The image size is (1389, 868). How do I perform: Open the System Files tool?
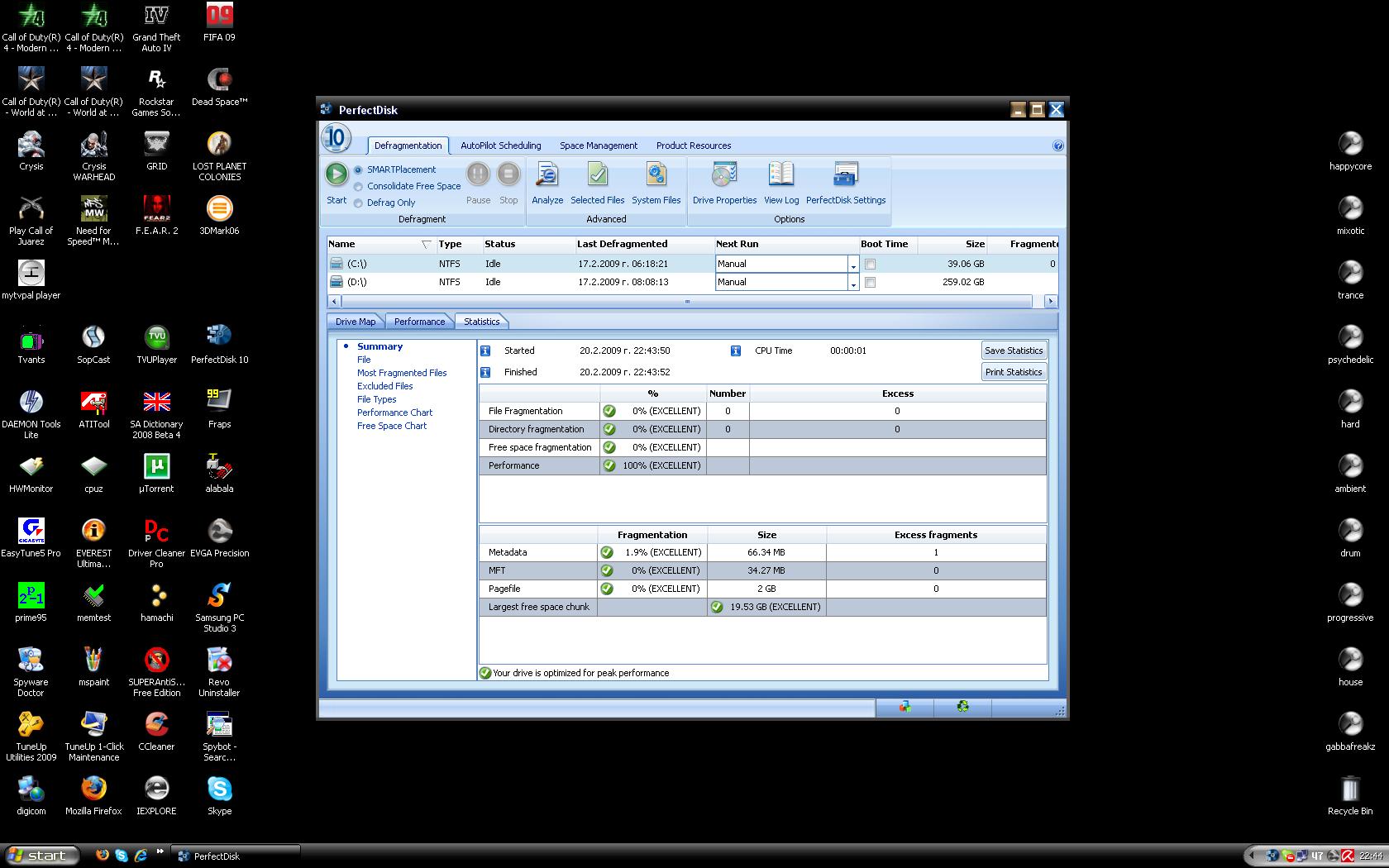(x=656, y=174)
